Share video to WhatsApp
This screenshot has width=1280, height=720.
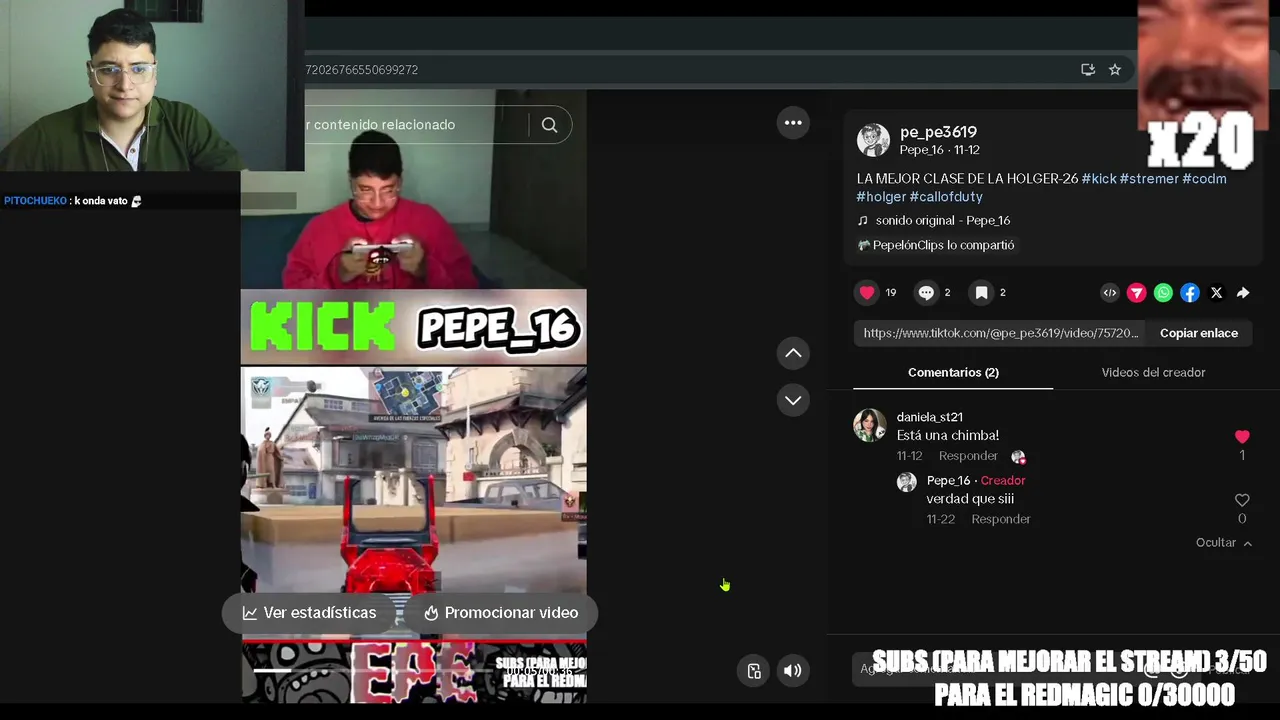click(x=1163, y=293)
